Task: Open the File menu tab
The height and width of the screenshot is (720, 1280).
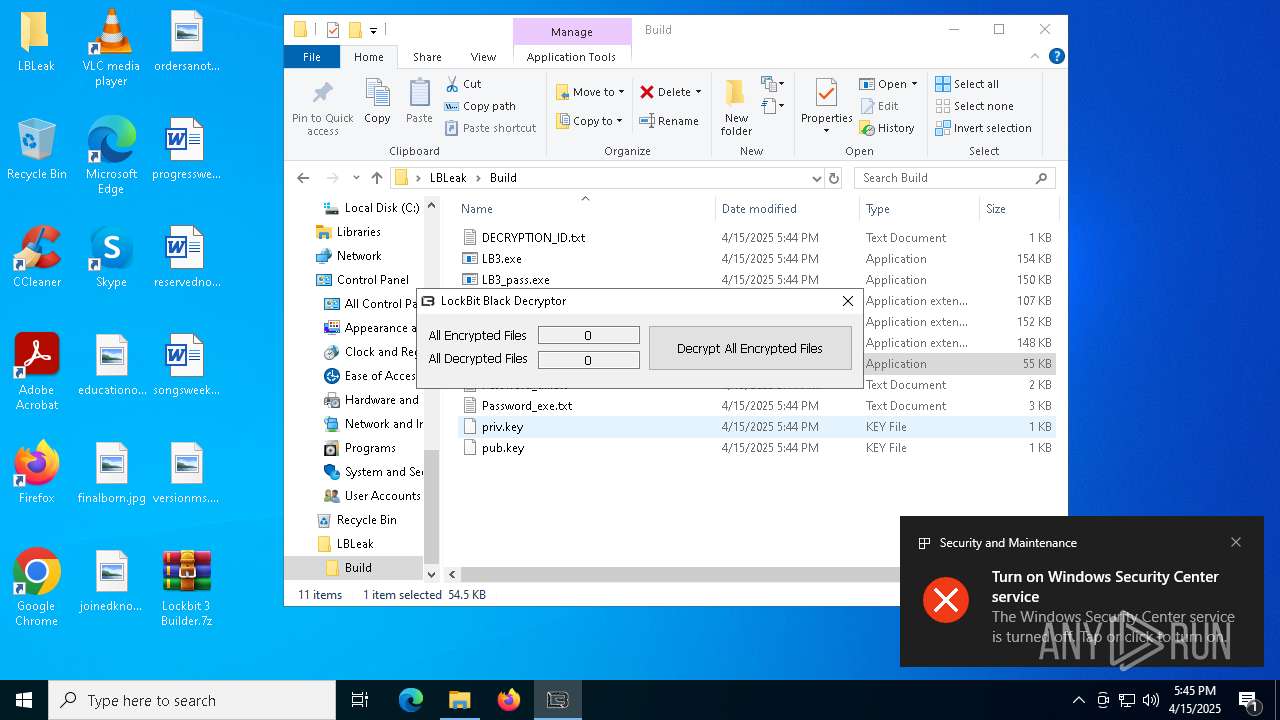Action: (x=312, y=57)
